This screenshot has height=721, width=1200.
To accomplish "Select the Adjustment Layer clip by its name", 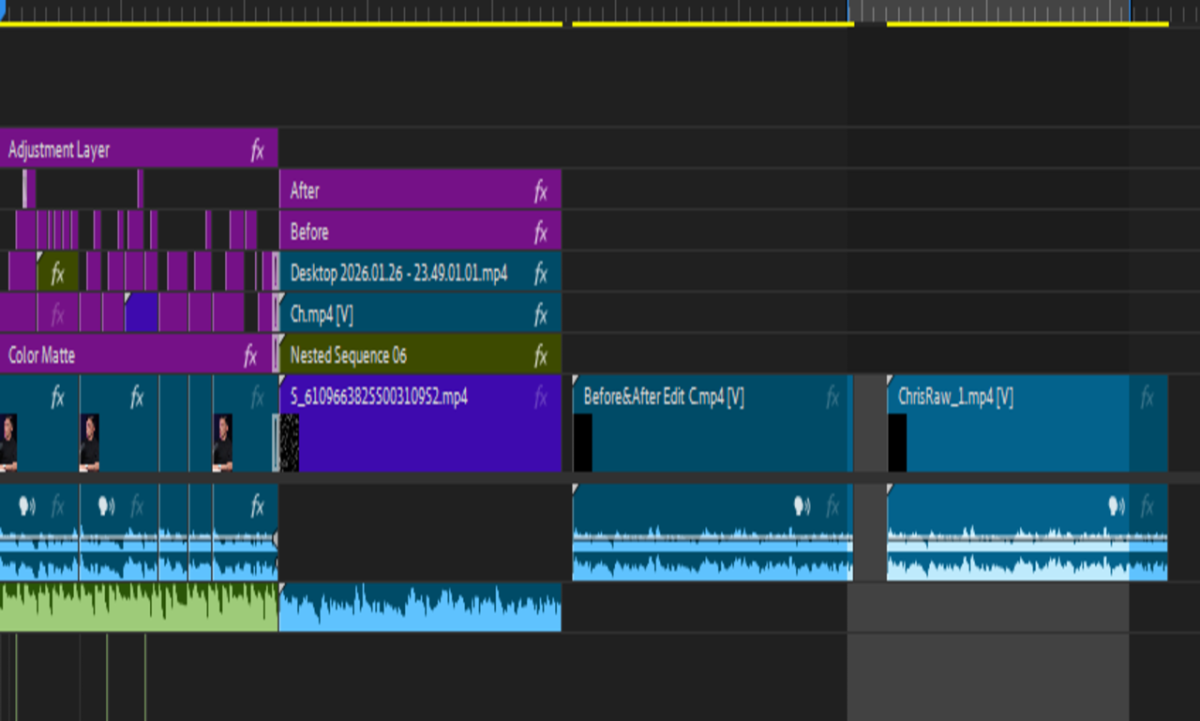I will click(x=60, y=151).
